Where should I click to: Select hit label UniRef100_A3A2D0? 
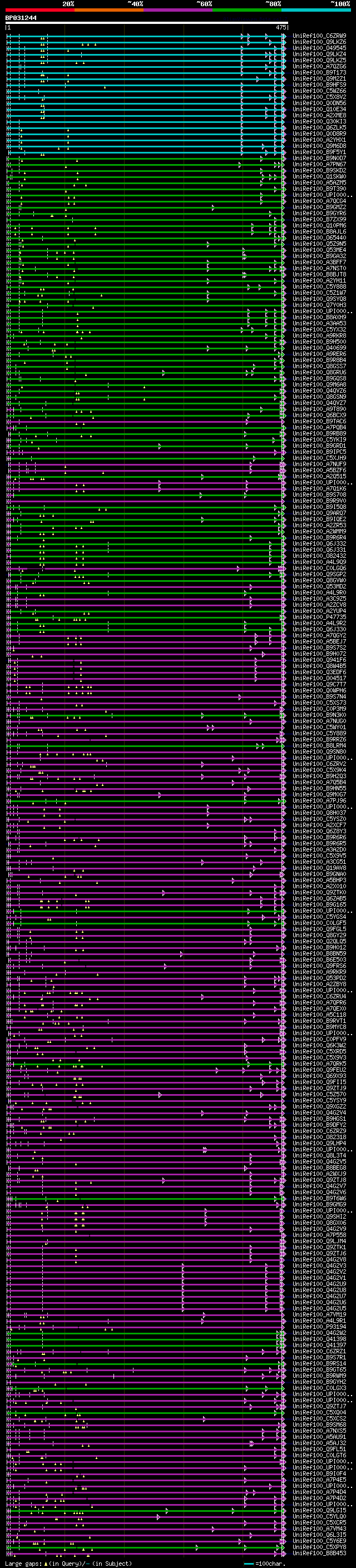coord(319,849)
